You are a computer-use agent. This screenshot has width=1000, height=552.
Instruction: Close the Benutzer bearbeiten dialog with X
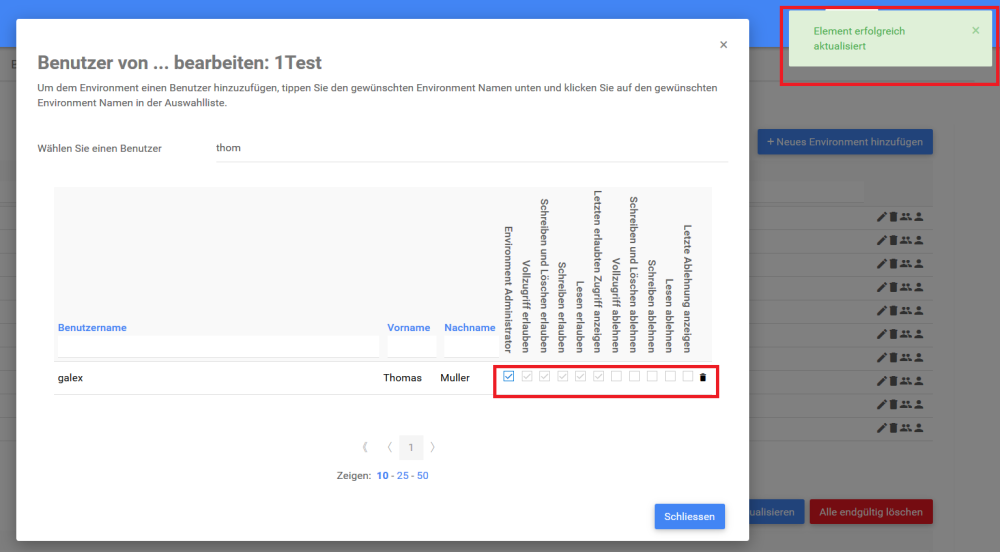(723, 45)
